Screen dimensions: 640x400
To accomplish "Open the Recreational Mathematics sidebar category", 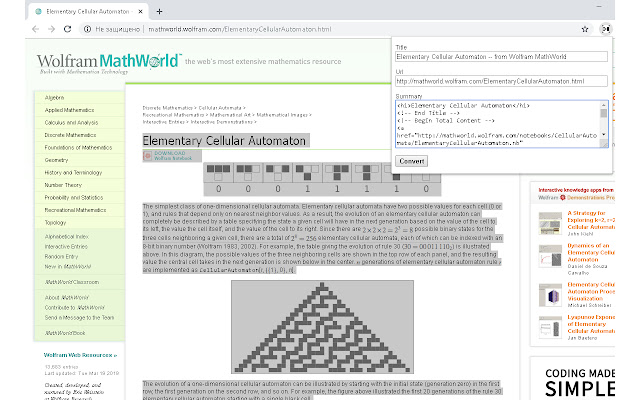I will (75, 210).
